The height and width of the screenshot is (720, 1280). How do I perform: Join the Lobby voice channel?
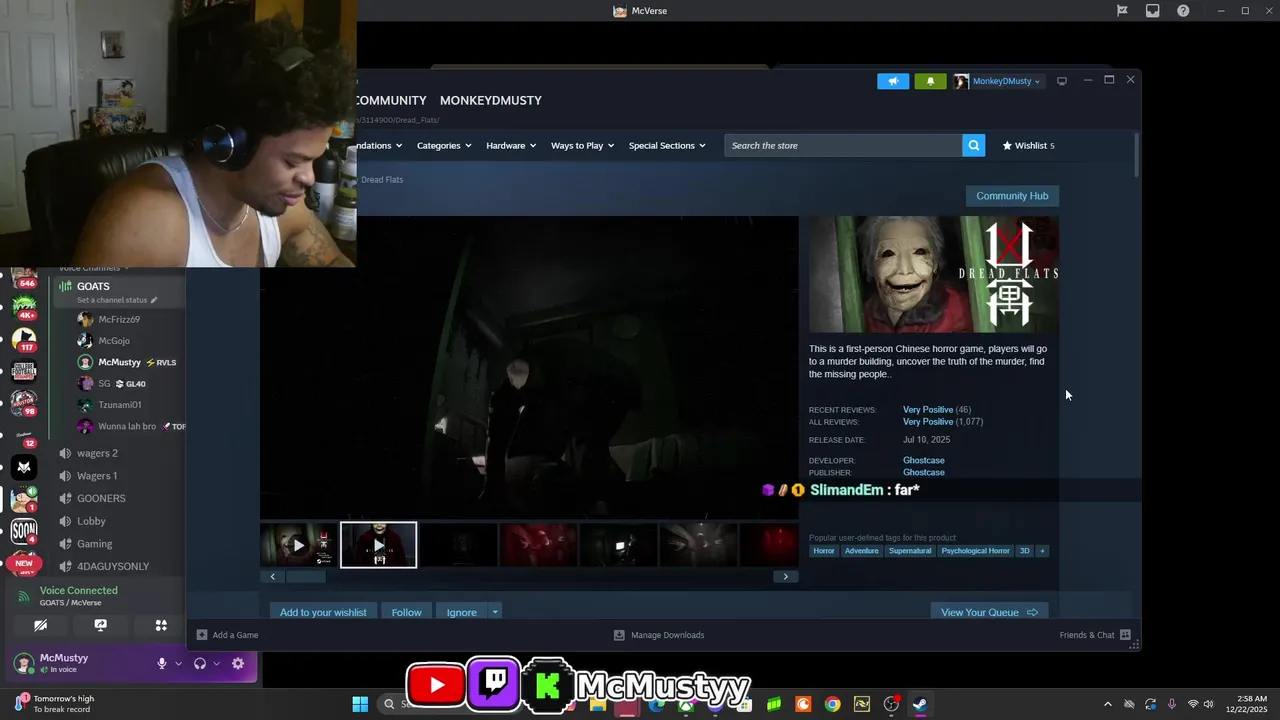coord(91,521)
